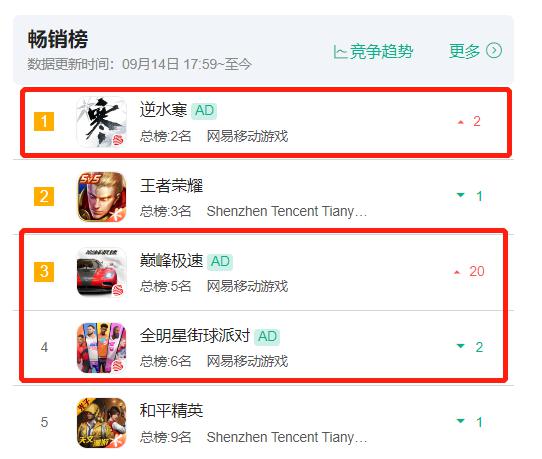Click the 和平精英 game icon
The image size is (542, 459).
tap(101, 423)
